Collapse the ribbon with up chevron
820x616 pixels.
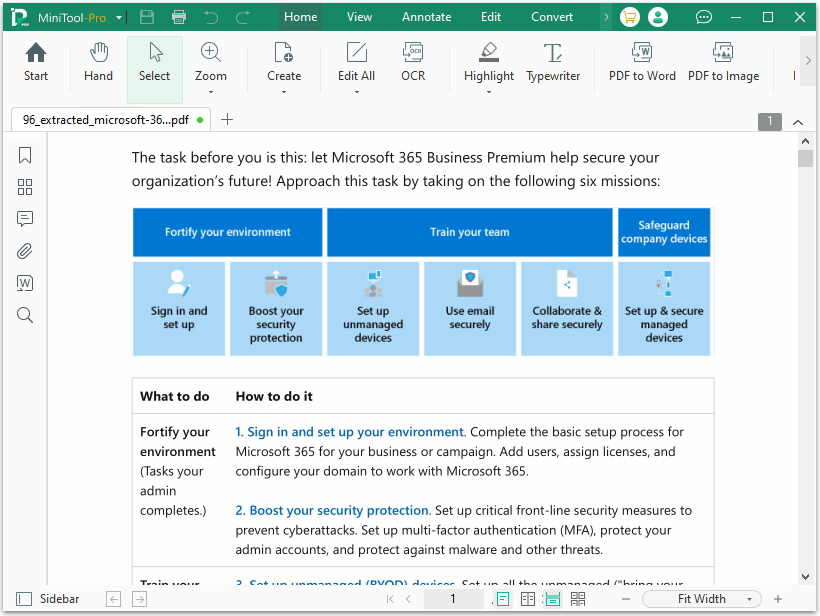[798, 122]
